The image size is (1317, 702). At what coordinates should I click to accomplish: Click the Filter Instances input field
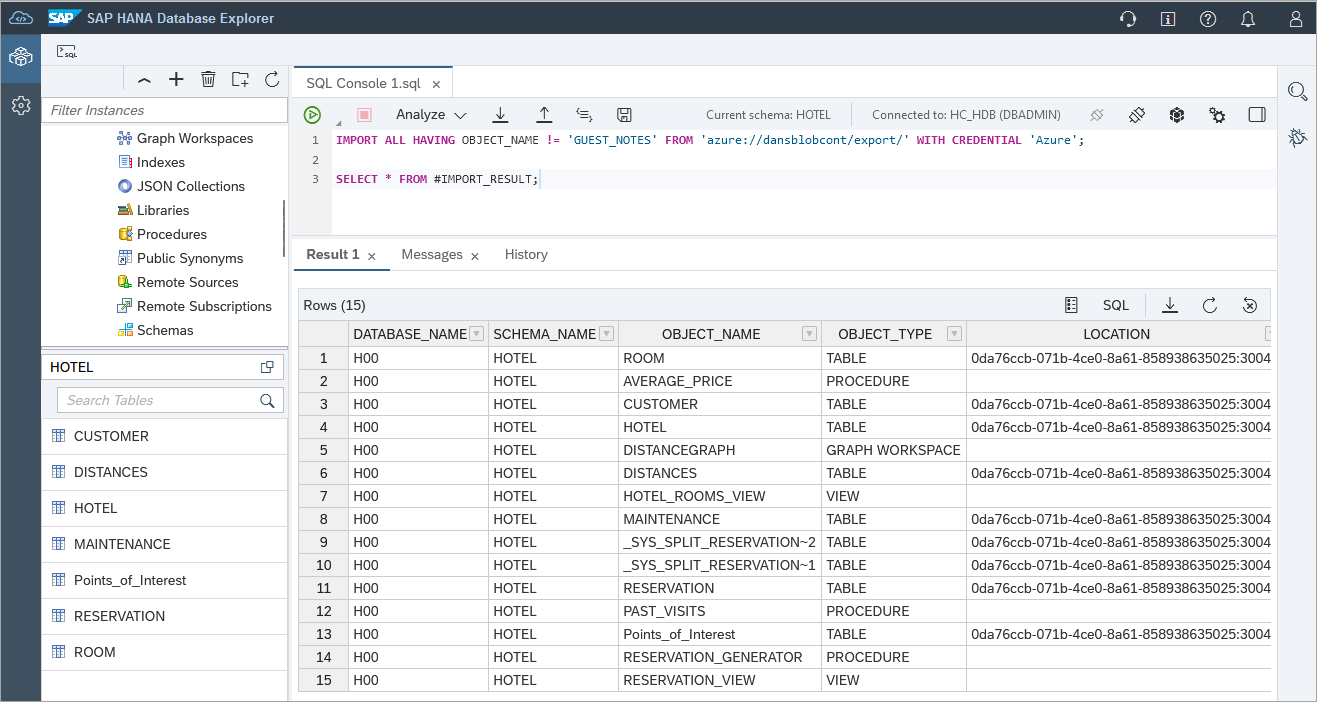coord(163,110)
